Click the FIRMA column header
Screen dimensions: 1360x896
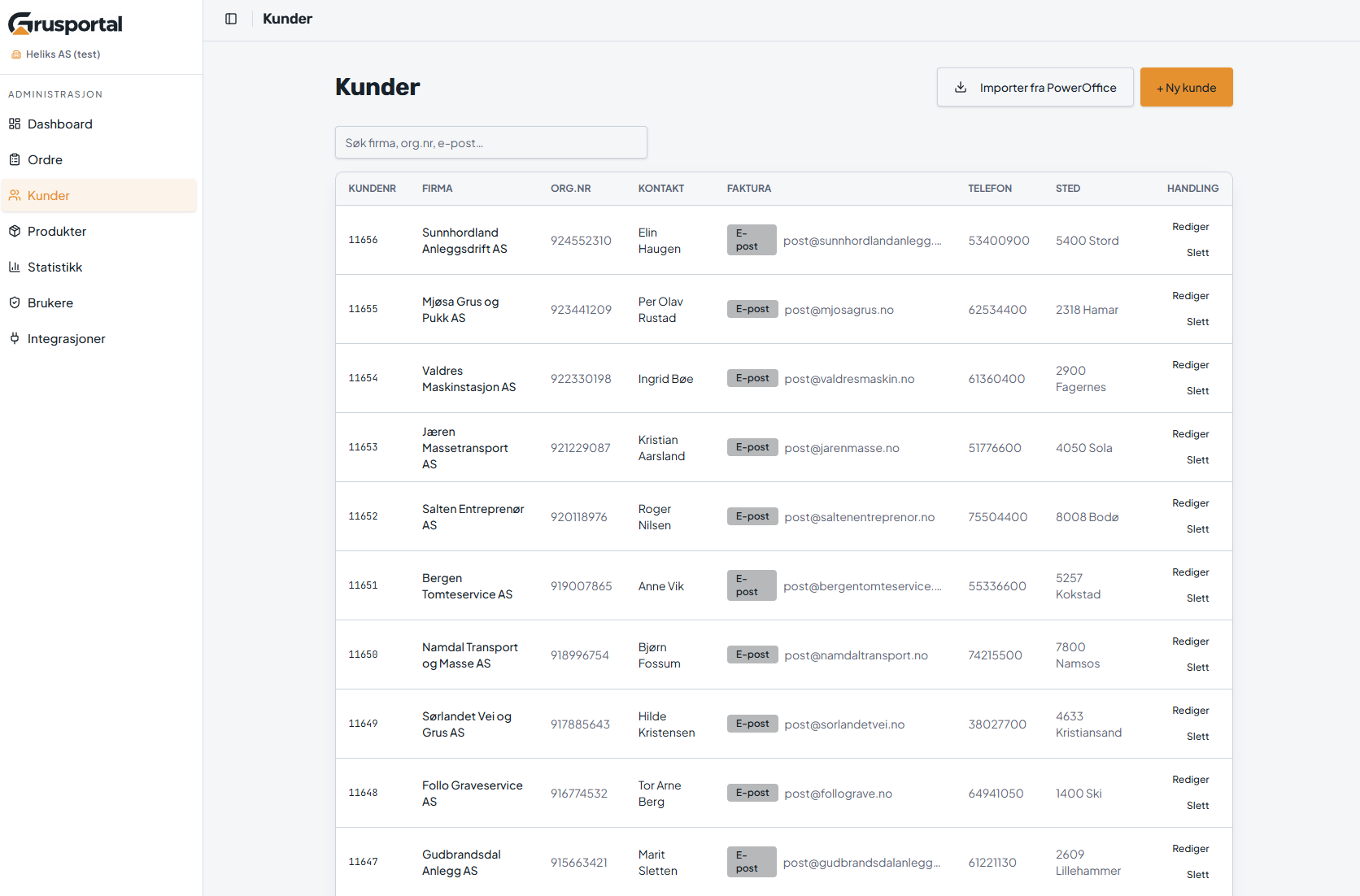[x=437, y=189]
